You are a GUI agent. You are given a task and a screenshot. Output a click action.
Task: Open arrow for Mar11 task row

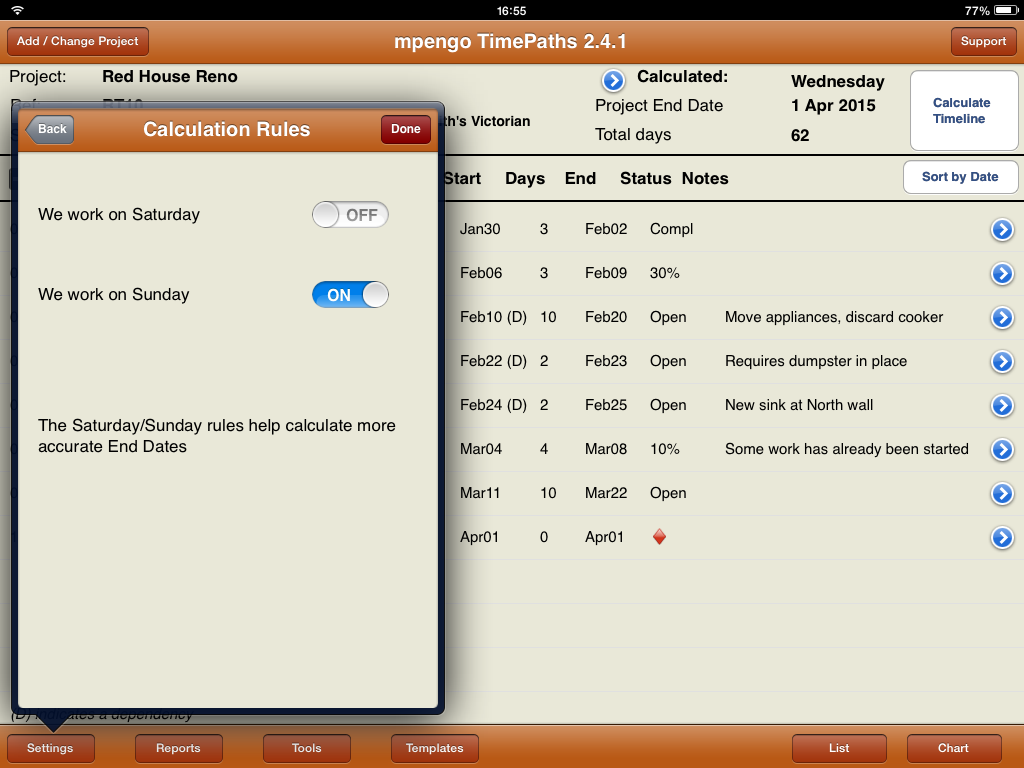[1002, 494]
